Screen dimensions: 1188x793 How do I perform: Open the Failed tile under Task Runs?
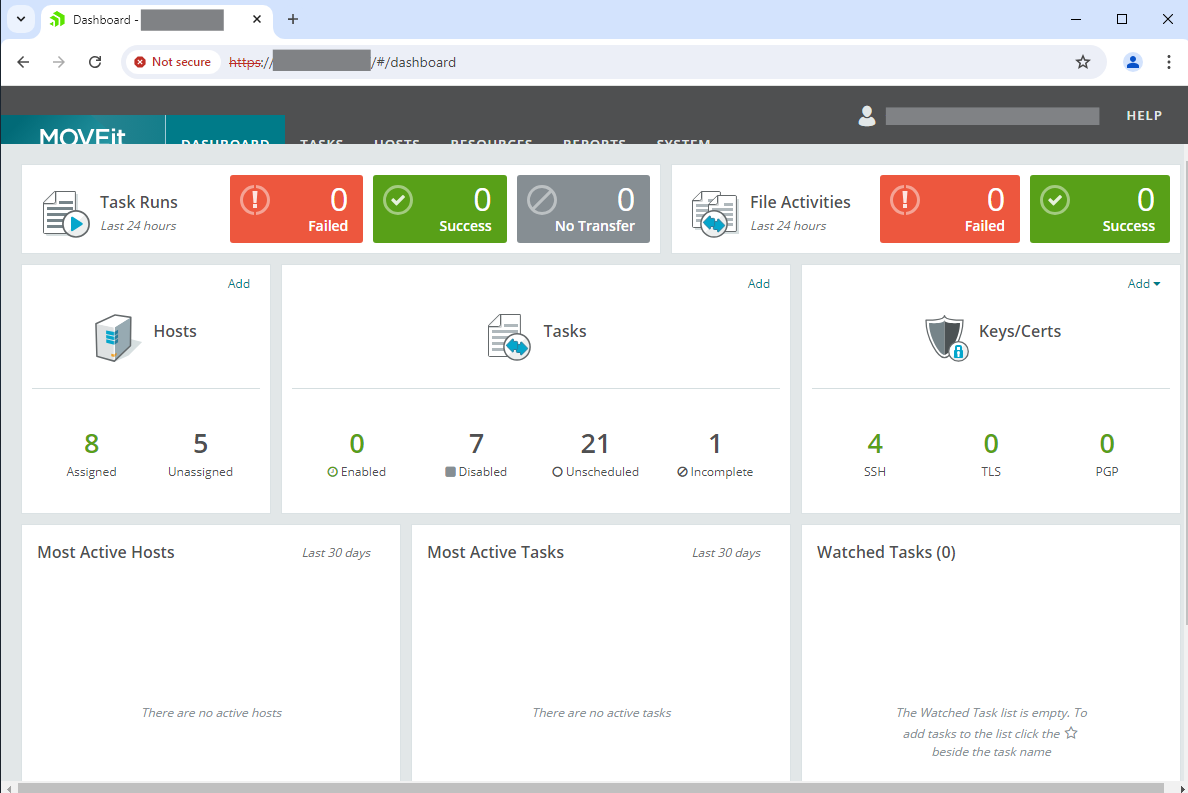click(296, 209)
